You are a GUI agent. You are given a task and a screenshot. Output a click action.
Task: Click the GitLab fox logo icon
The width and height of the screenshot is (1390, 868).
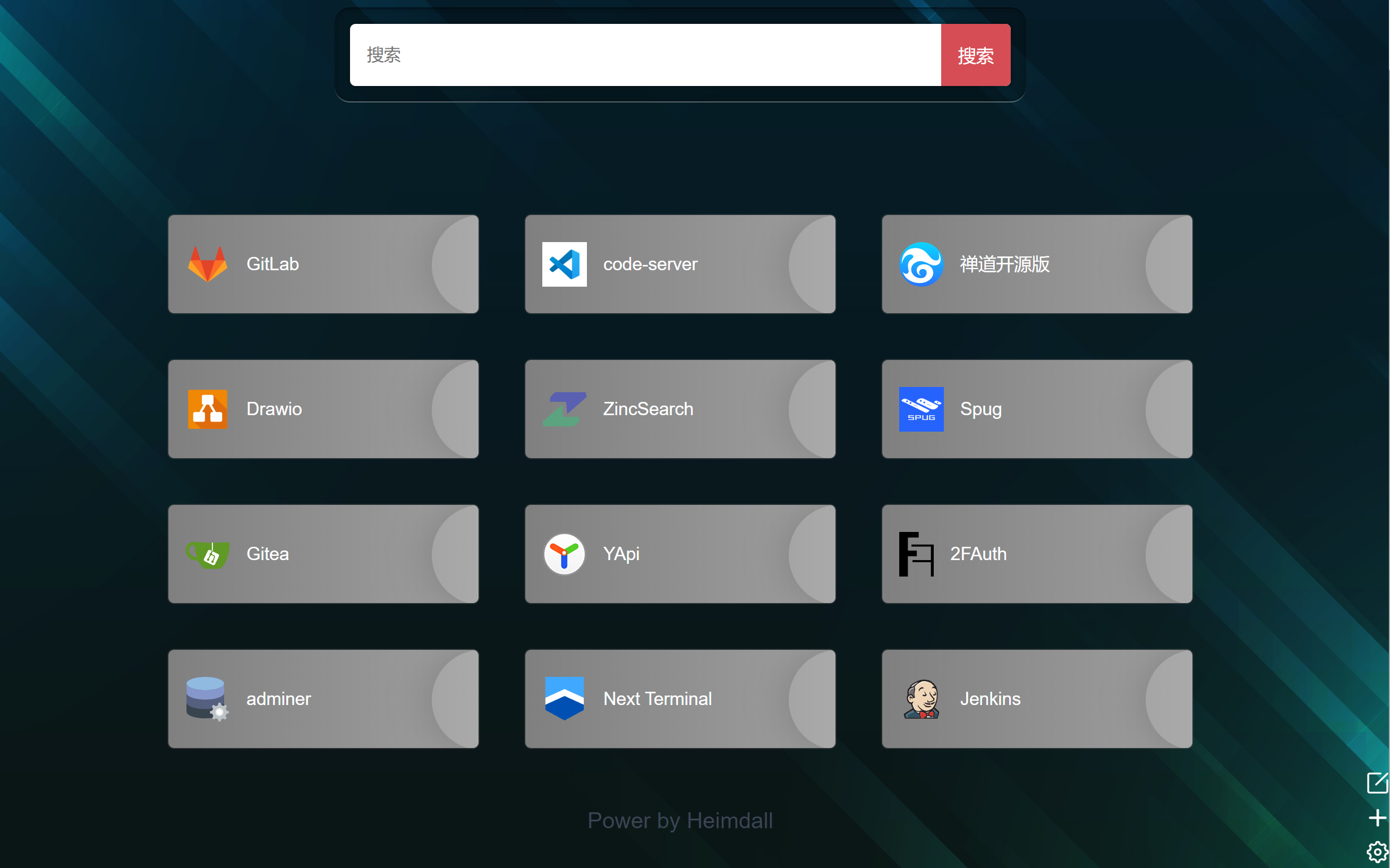click(x=207, y=264)
